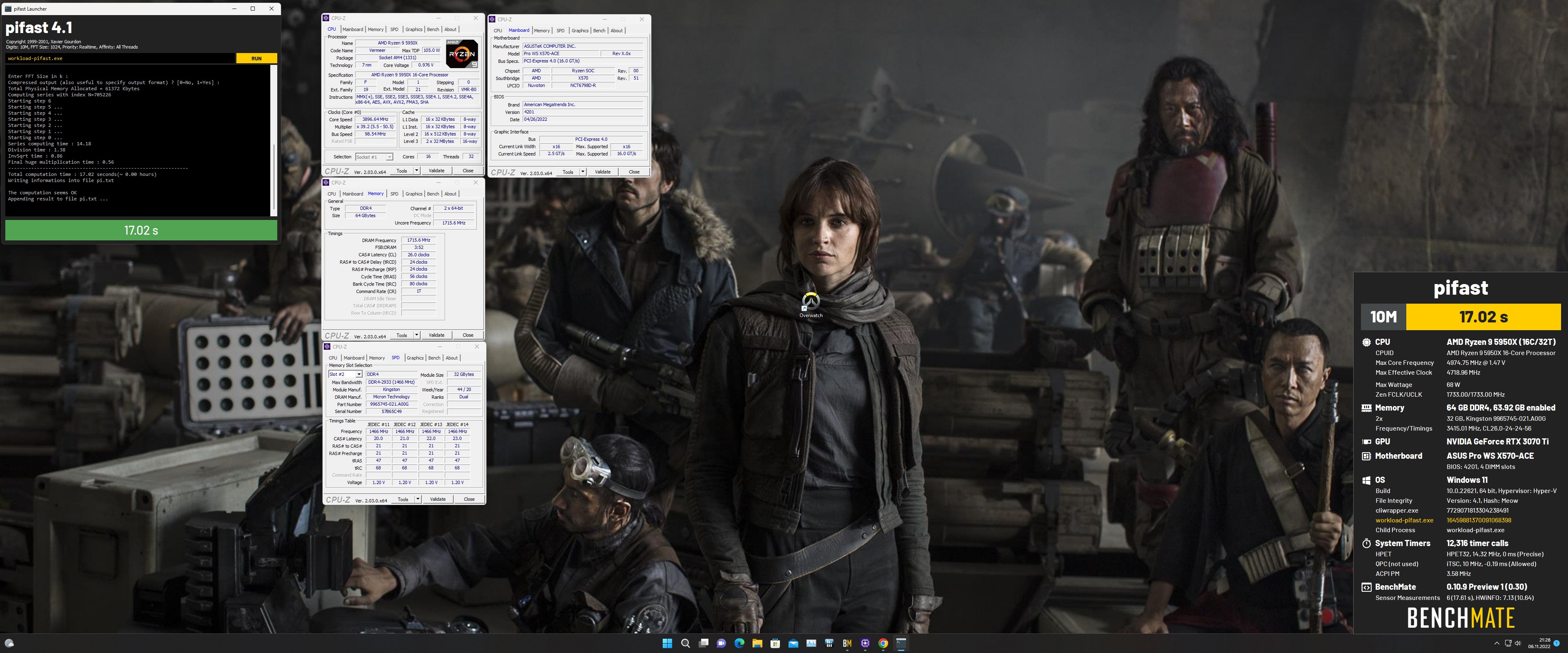Switch to the terminal taskbar icon
The width and height of the screenshot is (1568, 653).
[x=902, y=643]
